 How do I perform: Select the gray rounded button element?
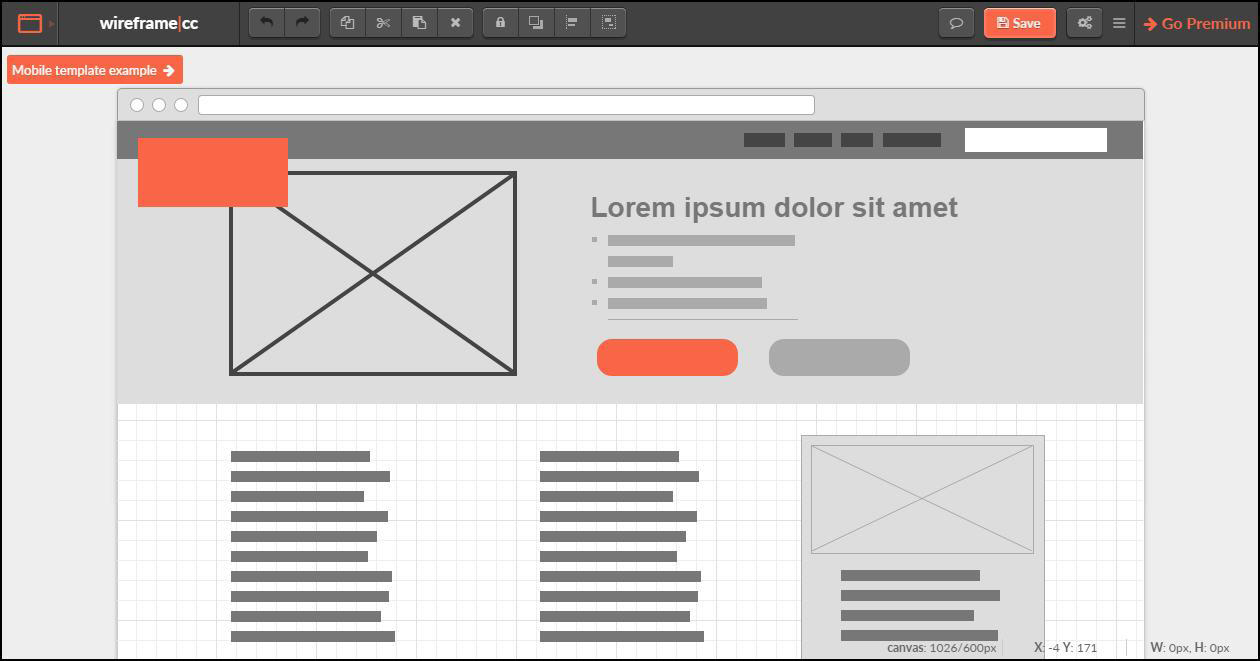tap(839, 357)
